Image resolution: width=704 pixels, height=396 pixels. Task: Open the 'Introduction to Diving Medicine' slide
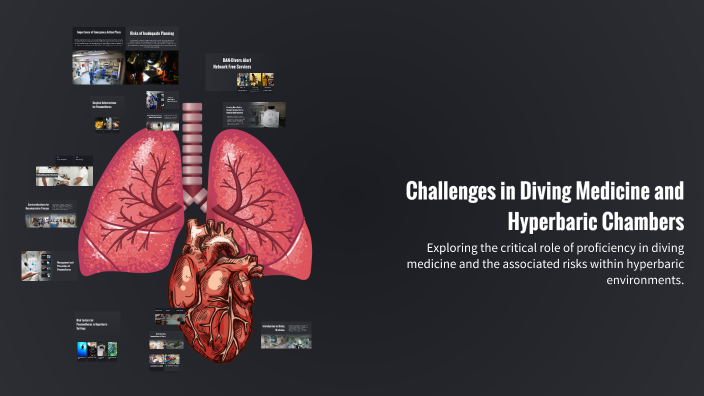[x=286, y=335]
